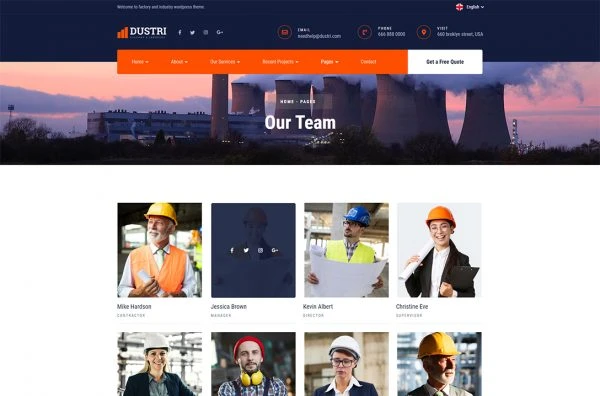Click the phone number 666 888 0000

[391, 34]
